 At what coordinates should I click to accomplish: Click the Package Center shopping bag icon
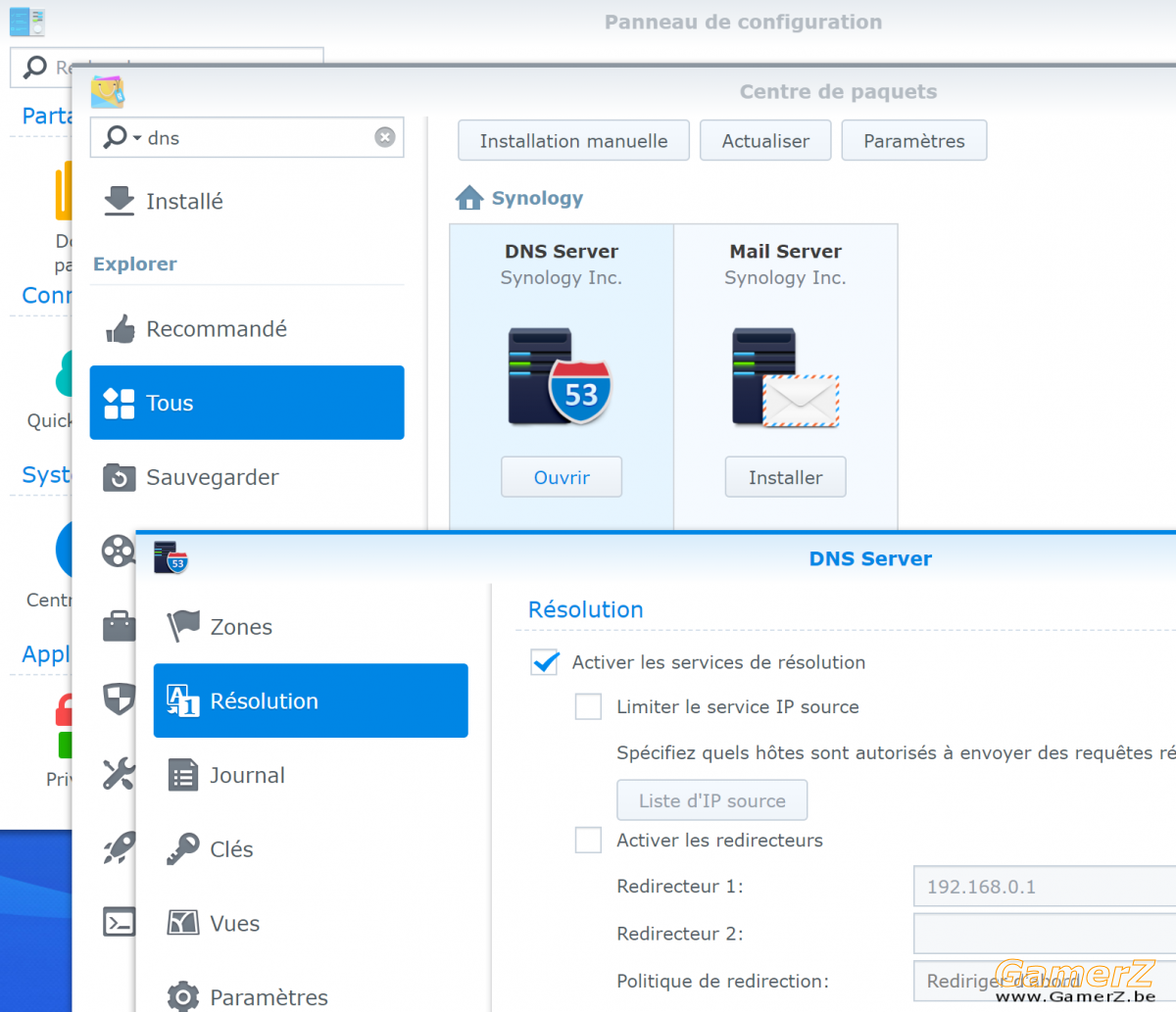[x=108, y=92]
